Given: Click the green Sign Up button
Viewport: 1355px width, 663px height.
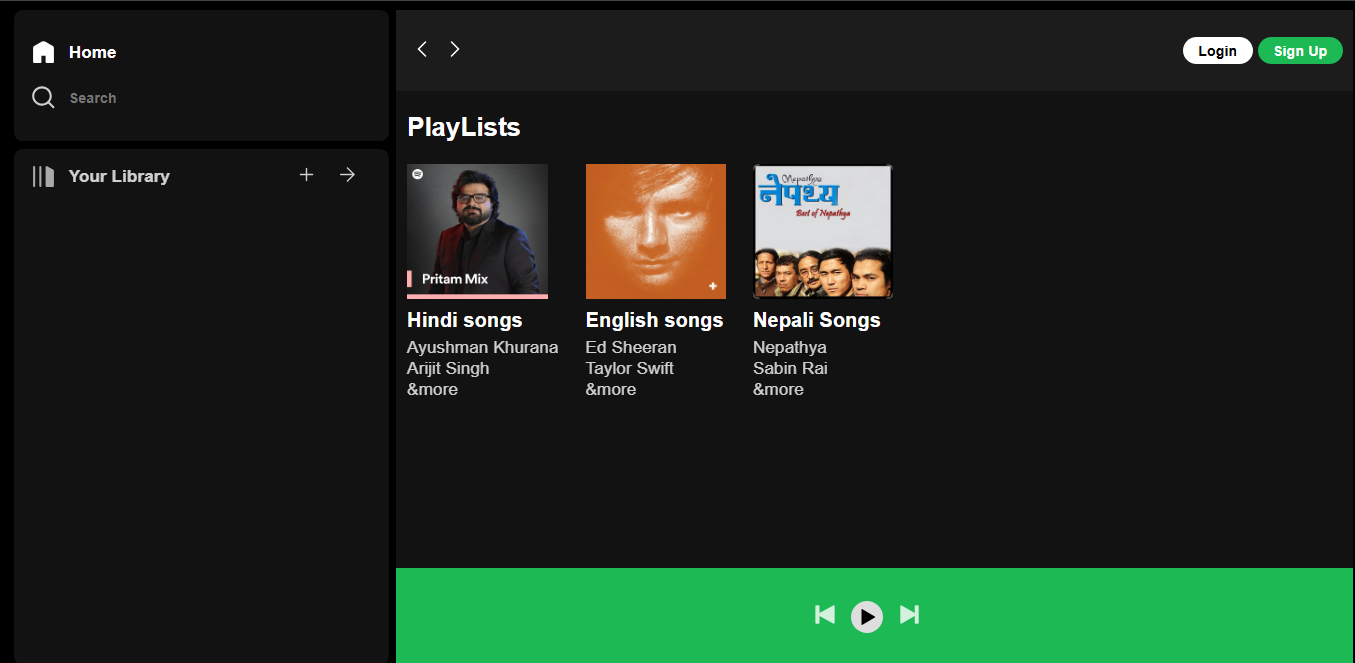Looking at the screenshot, I should (x=1300, y=51).
